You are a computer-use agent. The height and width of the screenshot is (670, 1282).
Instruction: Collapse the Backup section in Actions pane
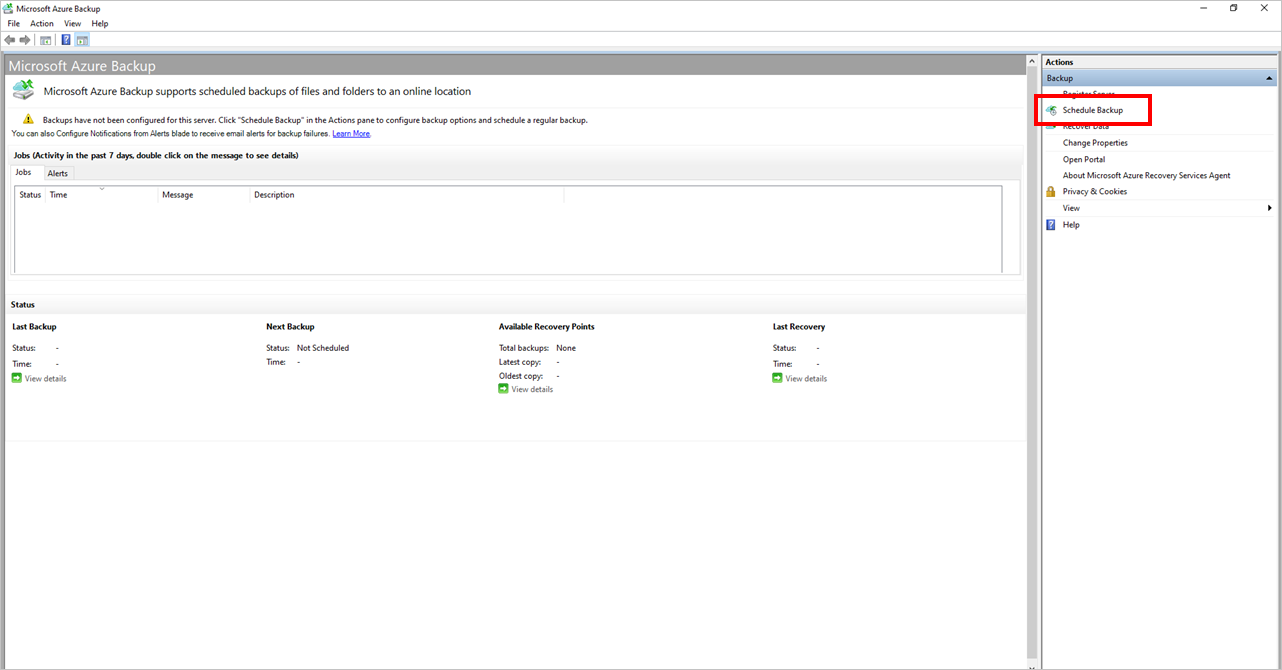[x=1268, y=77]
